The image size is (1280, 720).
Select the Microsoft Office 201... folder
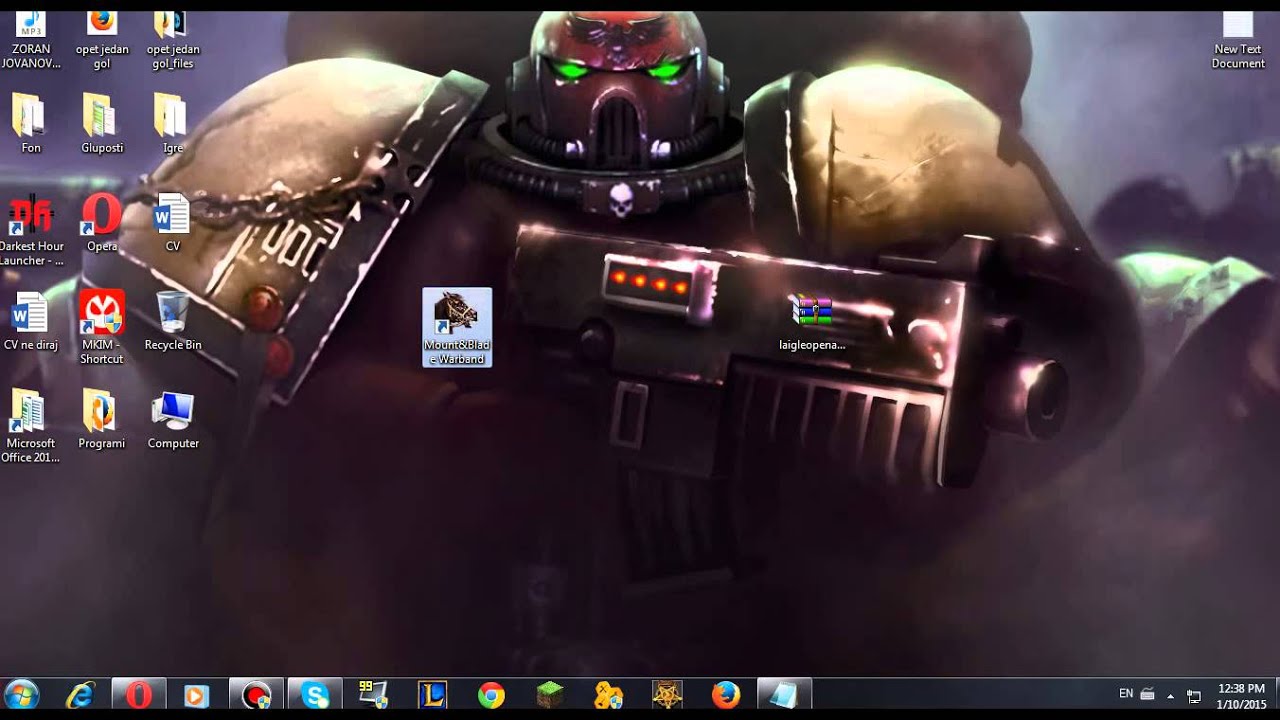(x=31, y=427)
